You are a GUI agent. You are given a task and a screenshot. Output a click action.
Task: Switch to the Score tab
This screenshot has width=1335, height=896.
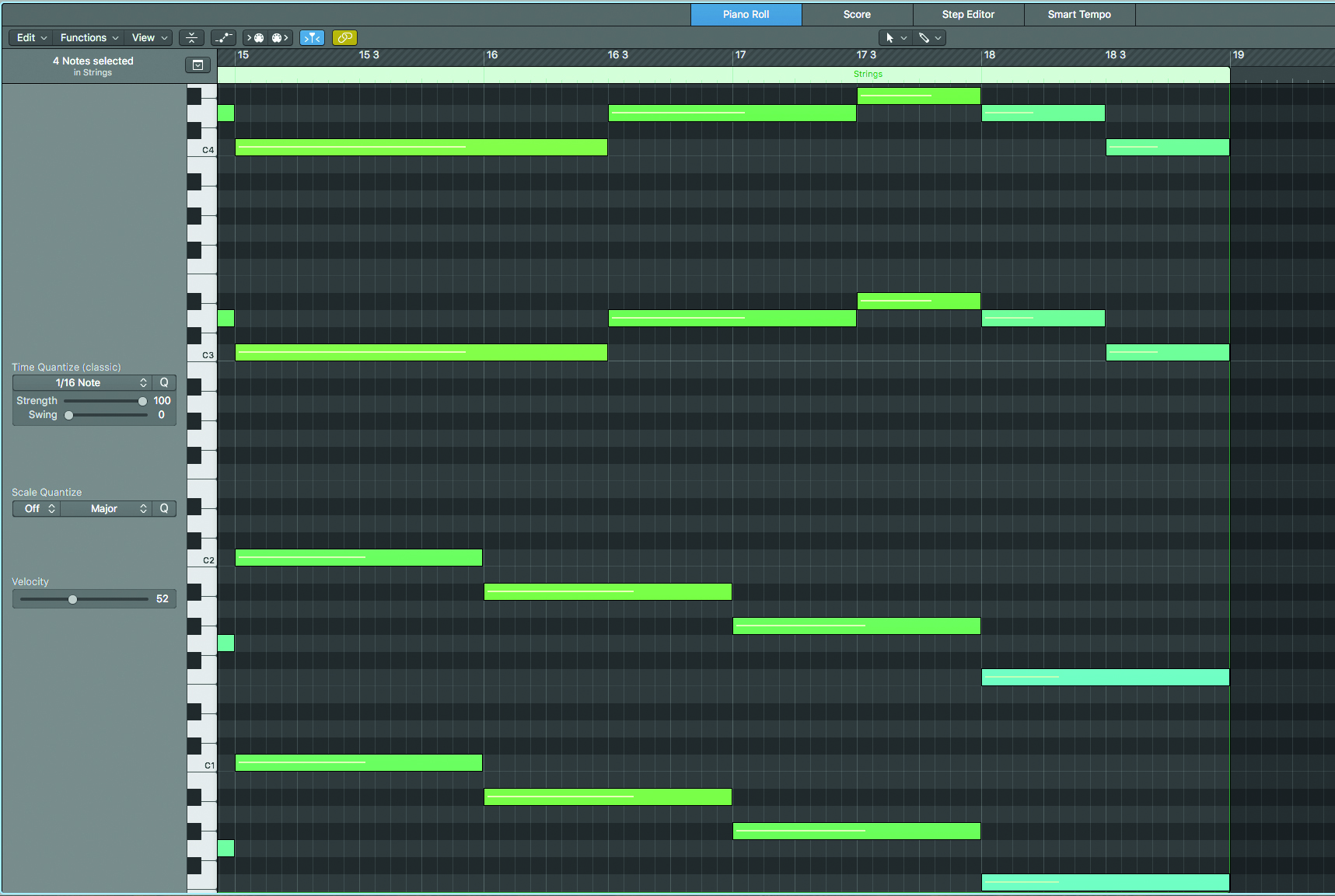857,14
